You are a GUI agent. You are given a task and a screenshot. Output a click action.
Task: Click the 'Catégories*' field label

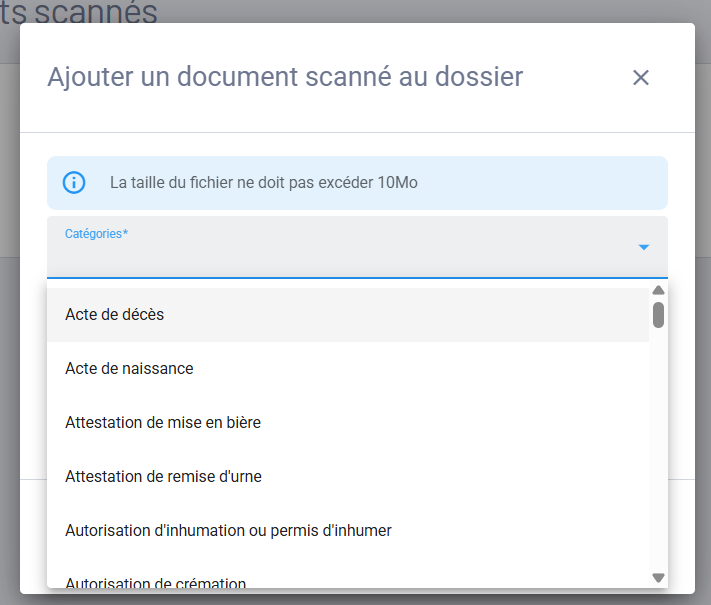(x=96, y=234)
